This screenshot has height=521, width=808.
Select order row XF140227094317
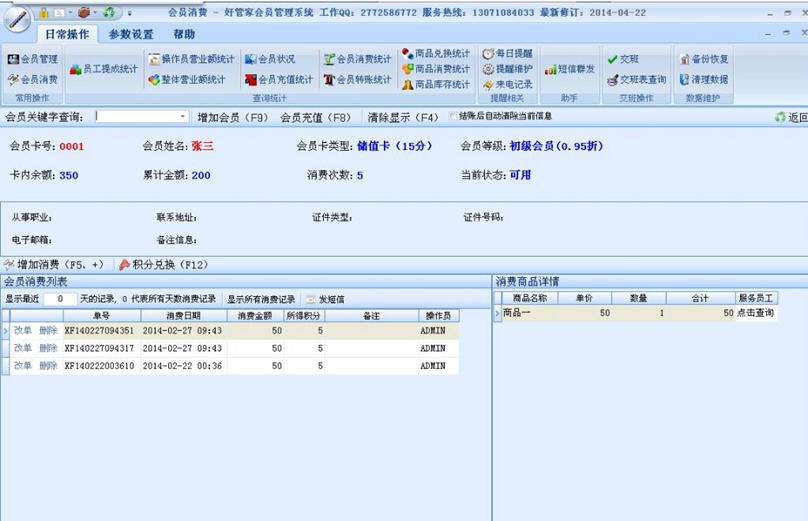point(230,348)
